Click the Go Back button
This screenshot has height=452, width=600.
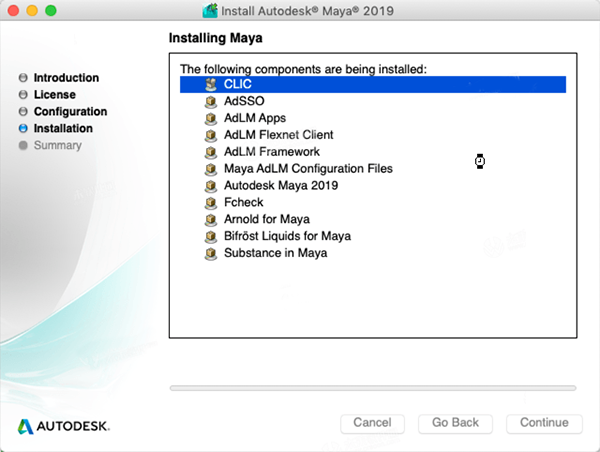pyautogui.click(x=455, y=423)
